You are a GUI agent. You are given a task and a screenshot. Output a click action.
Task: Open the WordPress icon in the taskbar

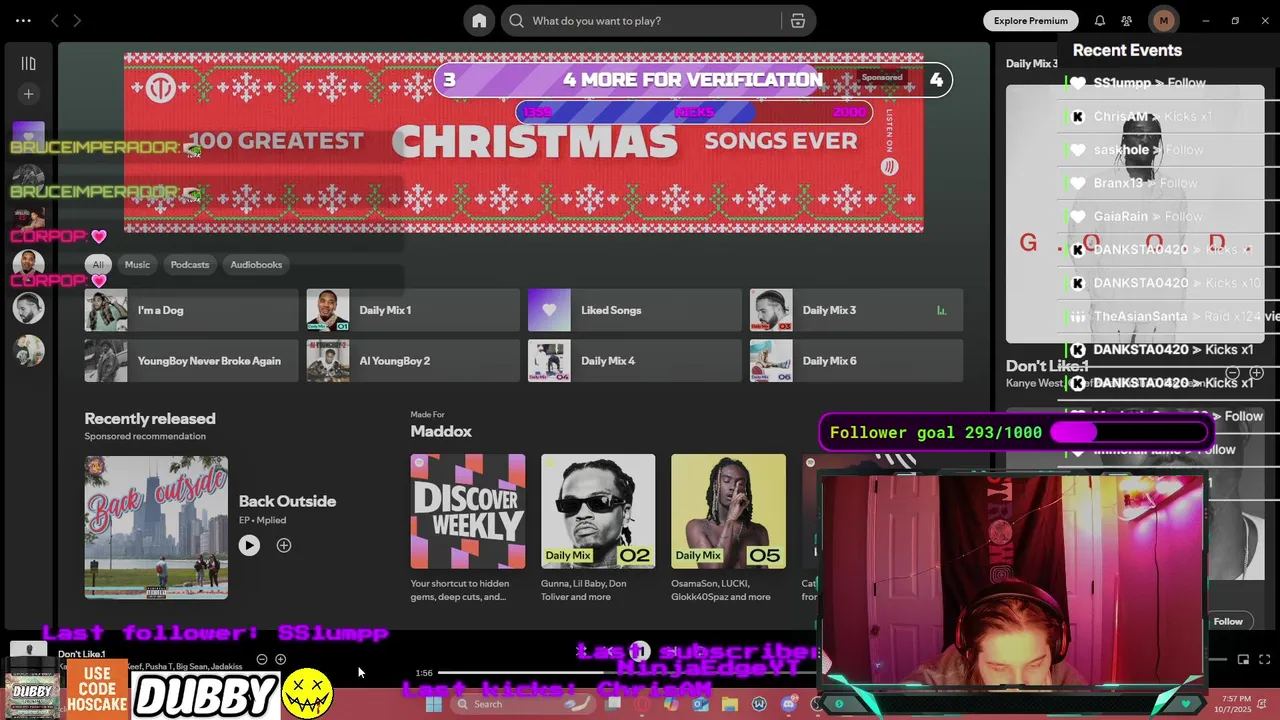pyautogui.click(x=759, y=704)
